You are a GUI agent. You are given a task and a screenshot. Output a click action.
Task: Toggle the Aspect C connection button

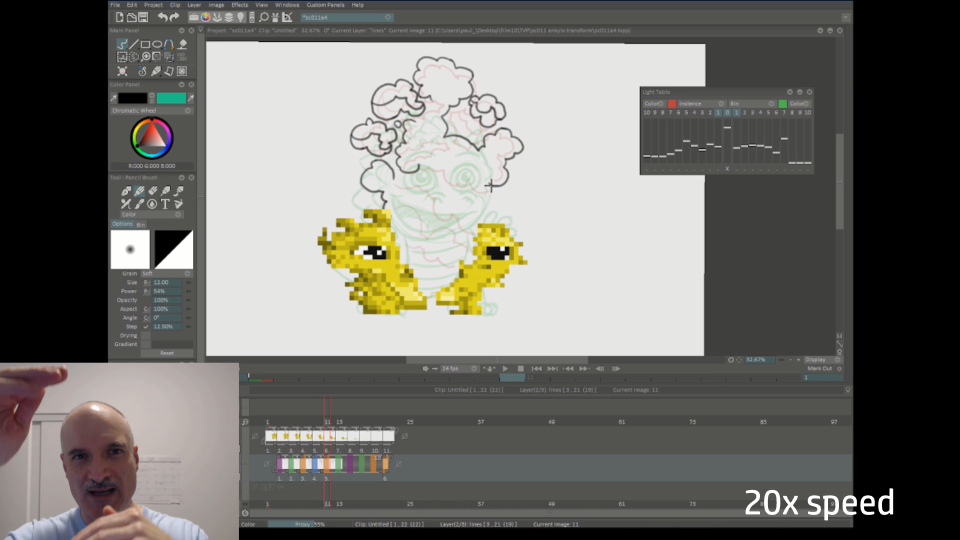tap(146, 309)
